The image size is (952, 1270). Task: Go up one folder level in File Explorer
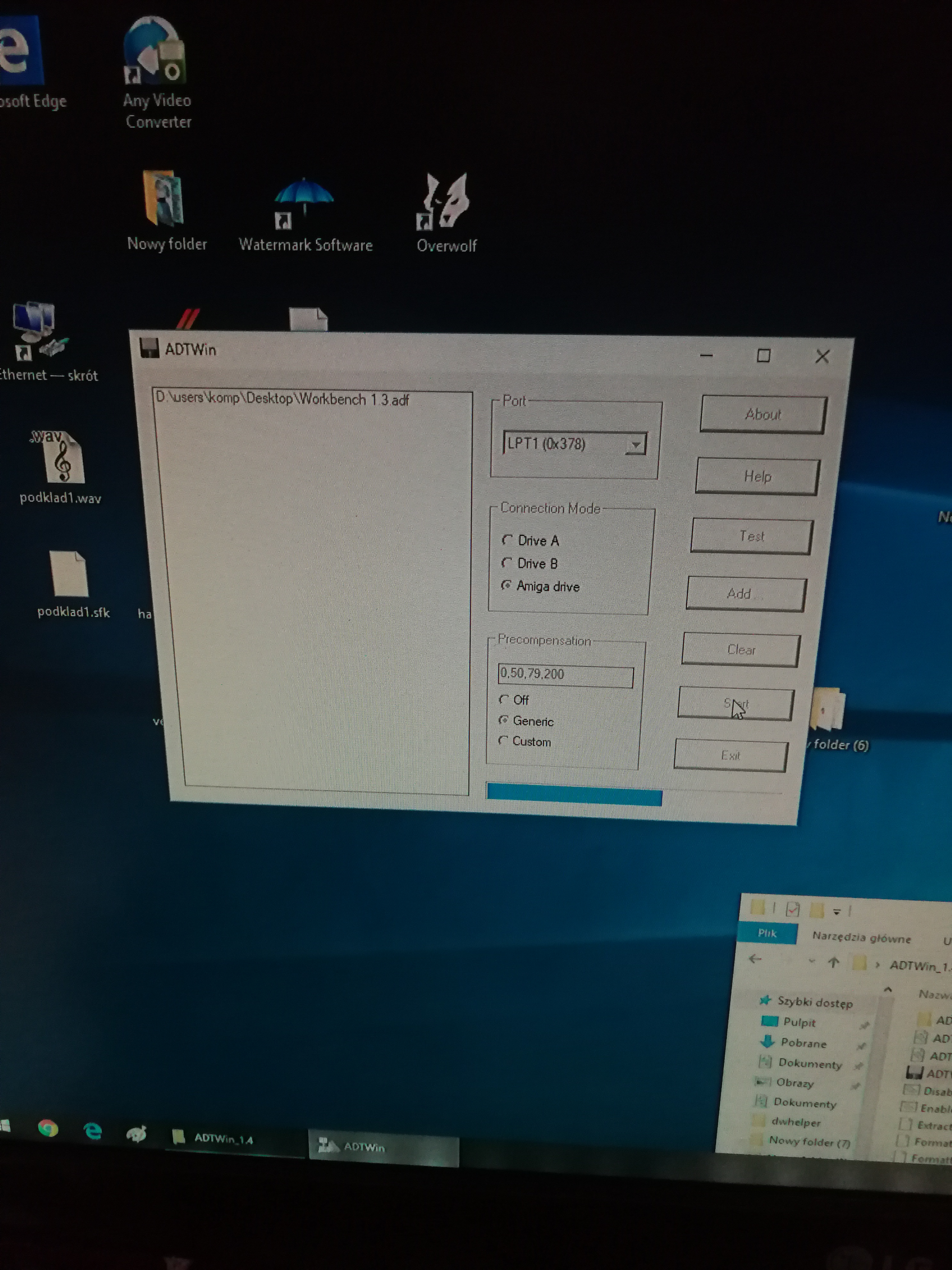coord(834,962)
